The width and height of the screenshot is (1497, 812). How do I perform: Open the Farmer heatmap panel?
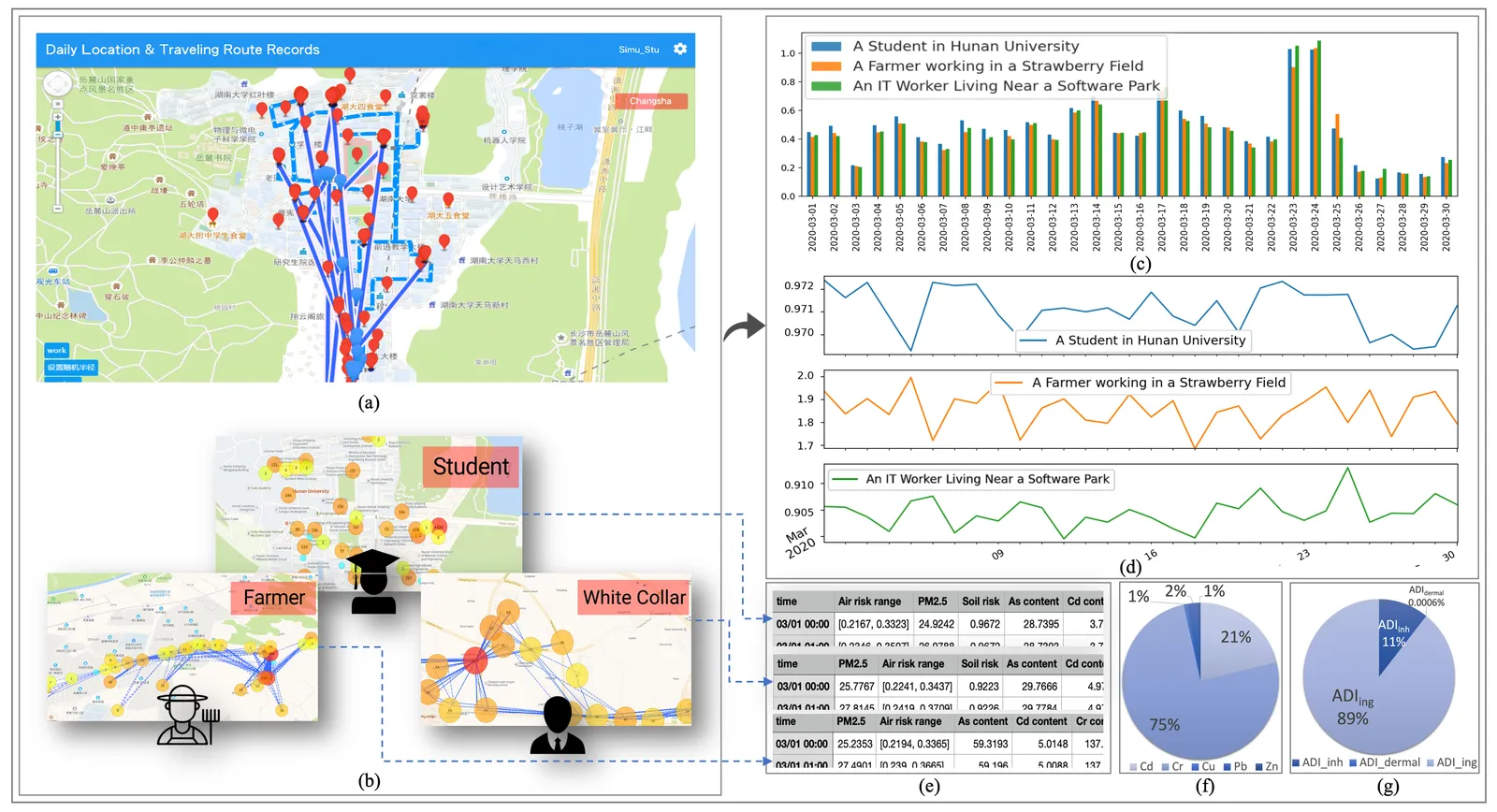(x=182, y=646)
